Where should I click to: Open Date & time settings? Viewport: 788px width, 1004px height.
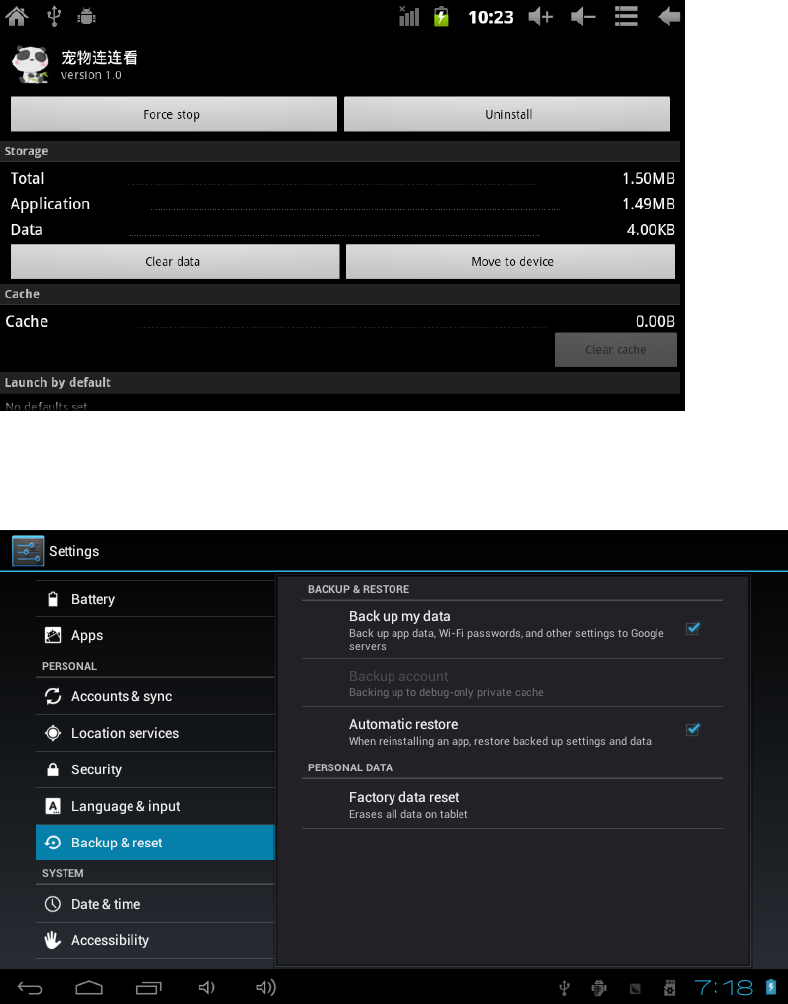click(155, 903)
